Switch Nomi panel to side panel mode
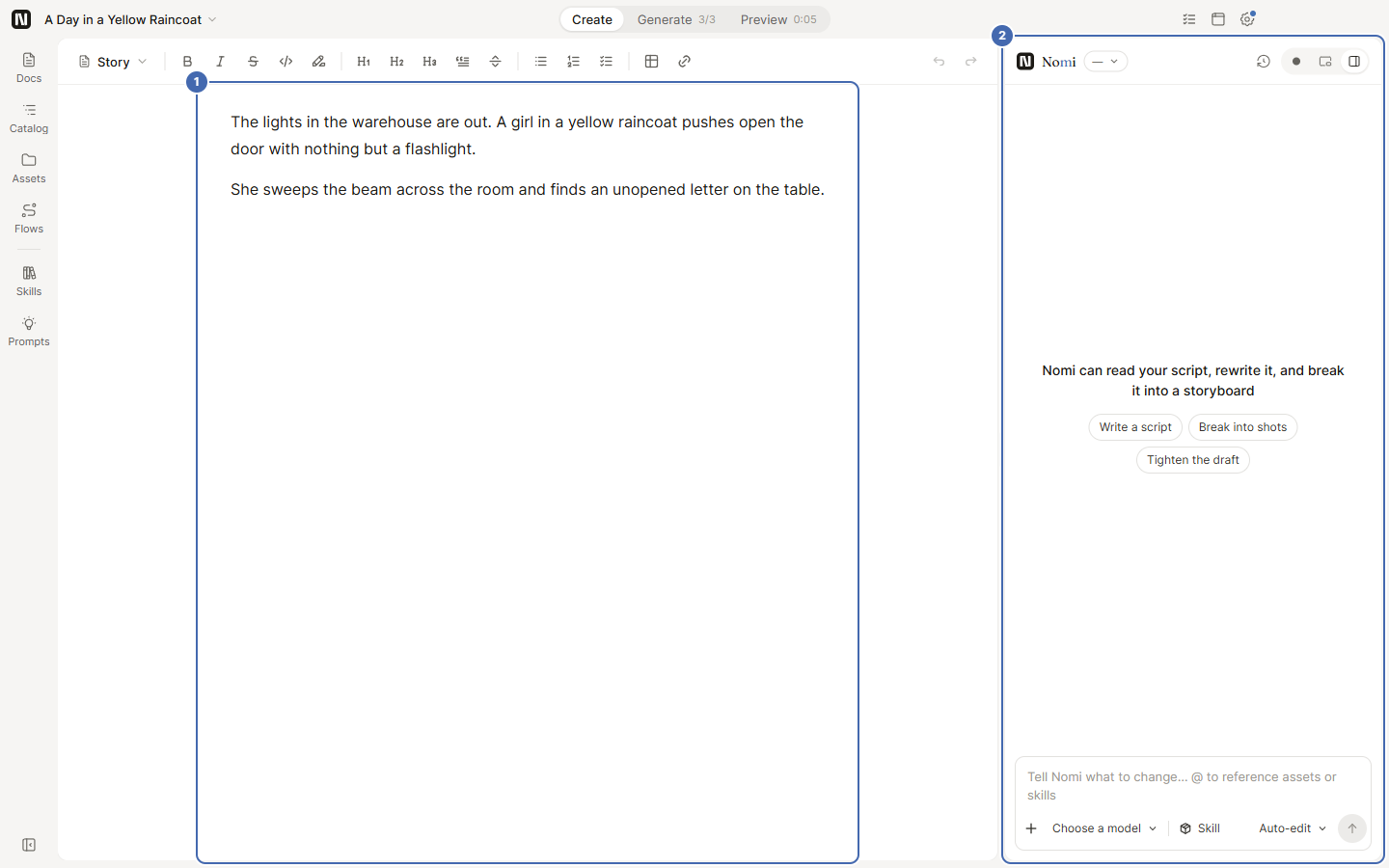 pyautogui.click(x=1354, y=62)
